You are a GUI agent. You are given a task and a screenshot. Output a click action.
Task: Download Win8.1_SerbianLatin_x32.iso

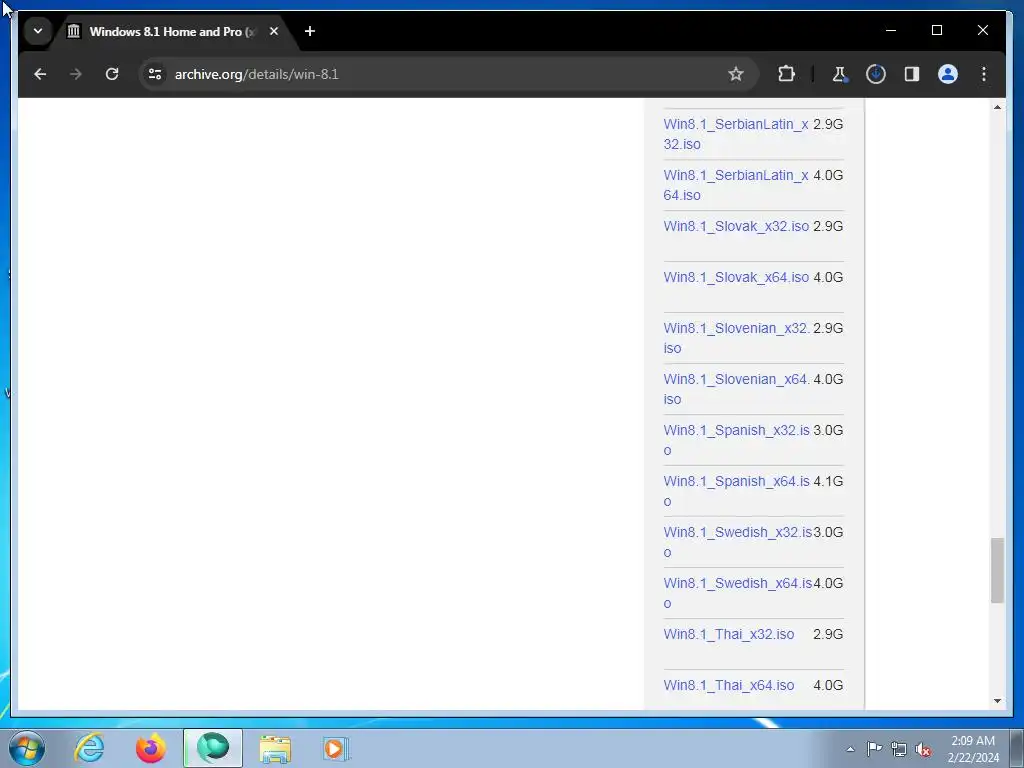click(735, 134)
